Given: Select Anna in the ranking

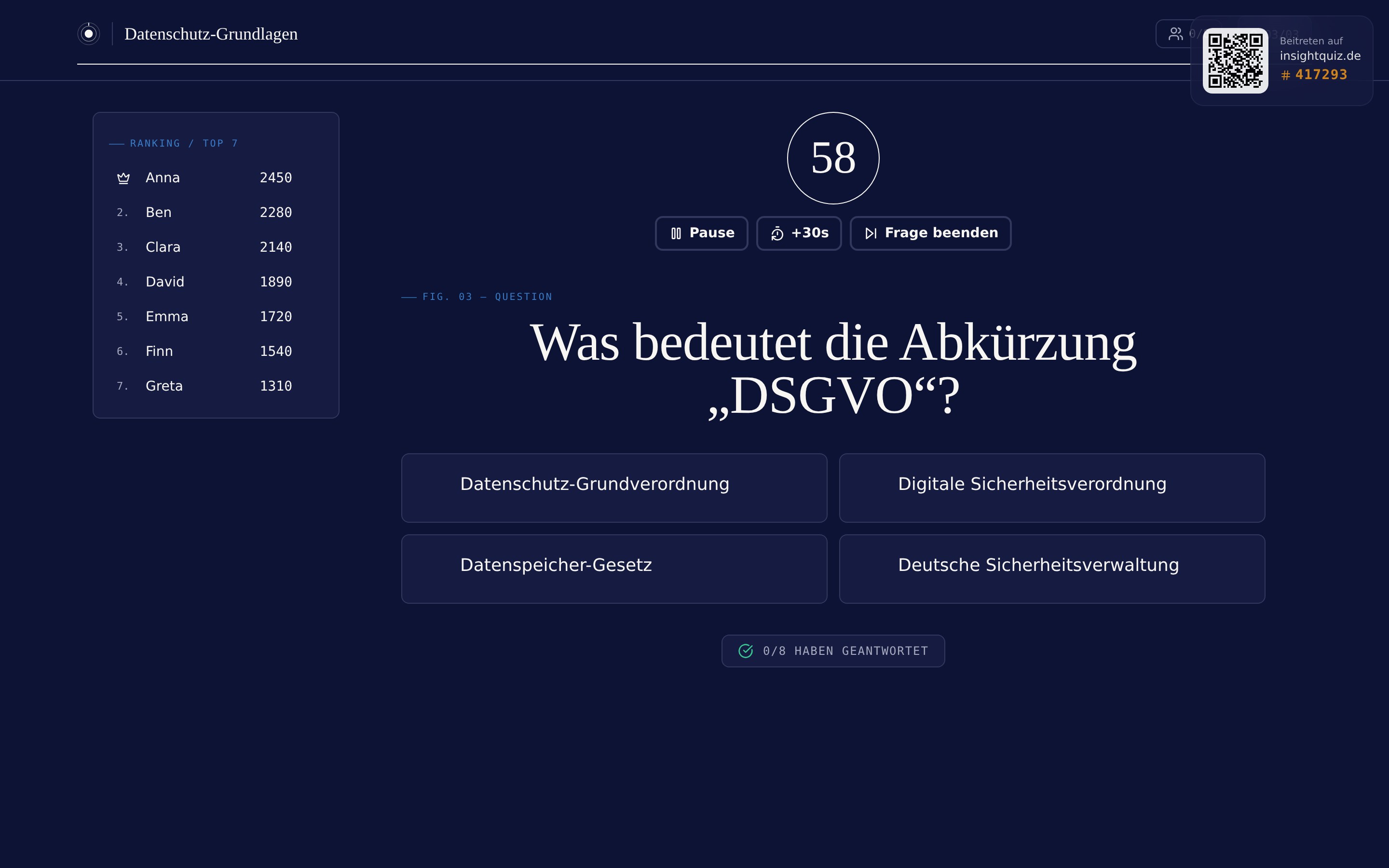Looking at the screenshot, I should pyautogui.click(x=216, y=178).
